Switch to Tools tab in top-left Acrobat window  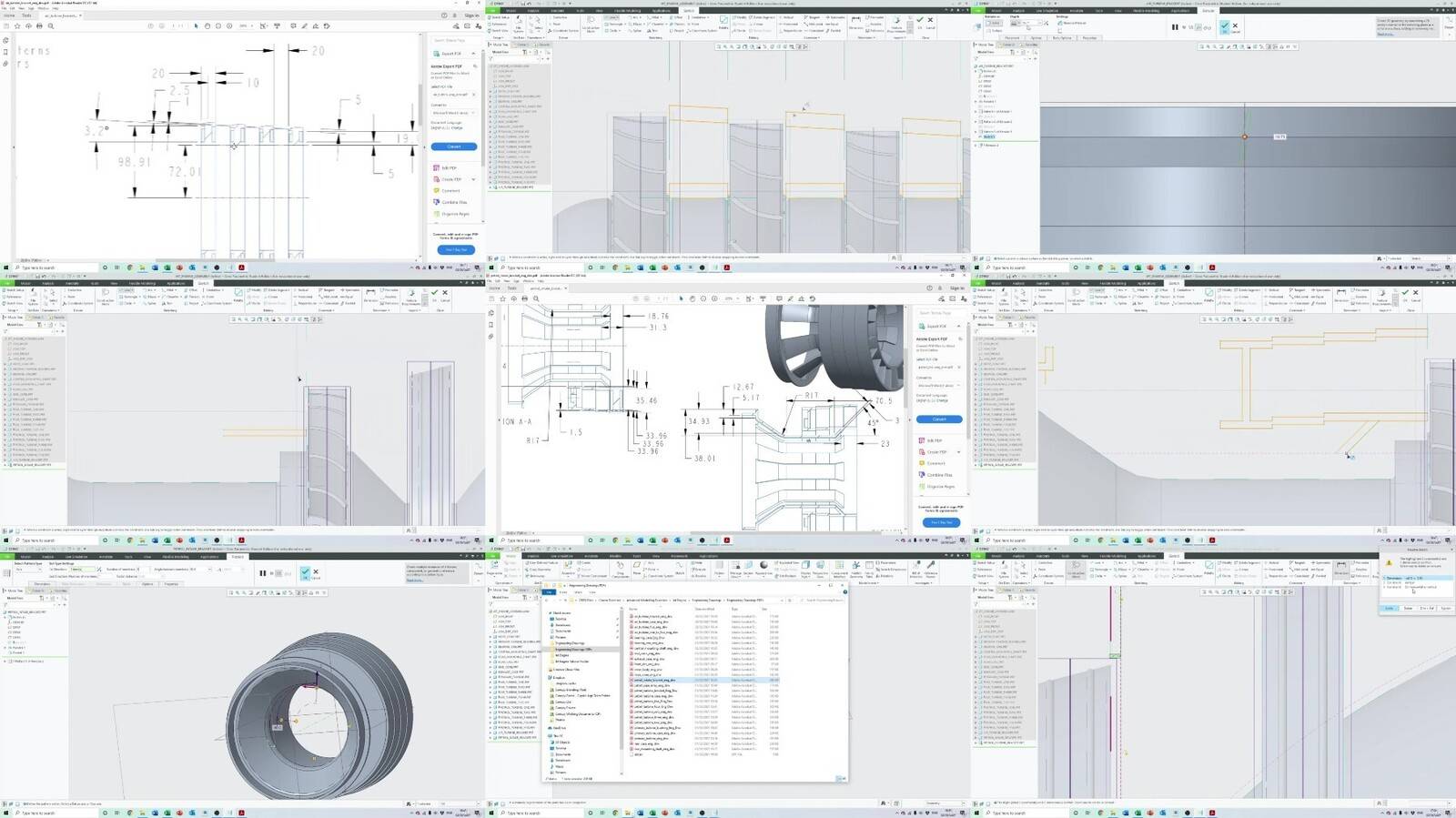tap(26, 15)
